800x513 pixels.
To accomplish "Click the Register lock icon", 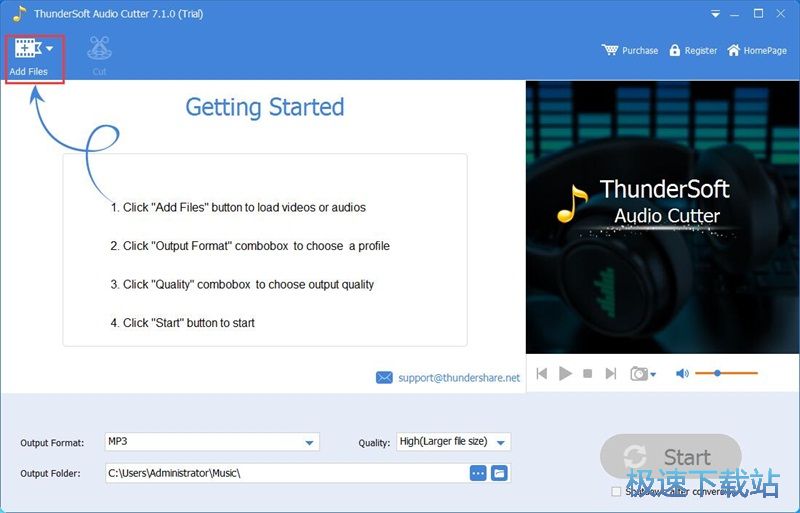I will tap(674, 50).
